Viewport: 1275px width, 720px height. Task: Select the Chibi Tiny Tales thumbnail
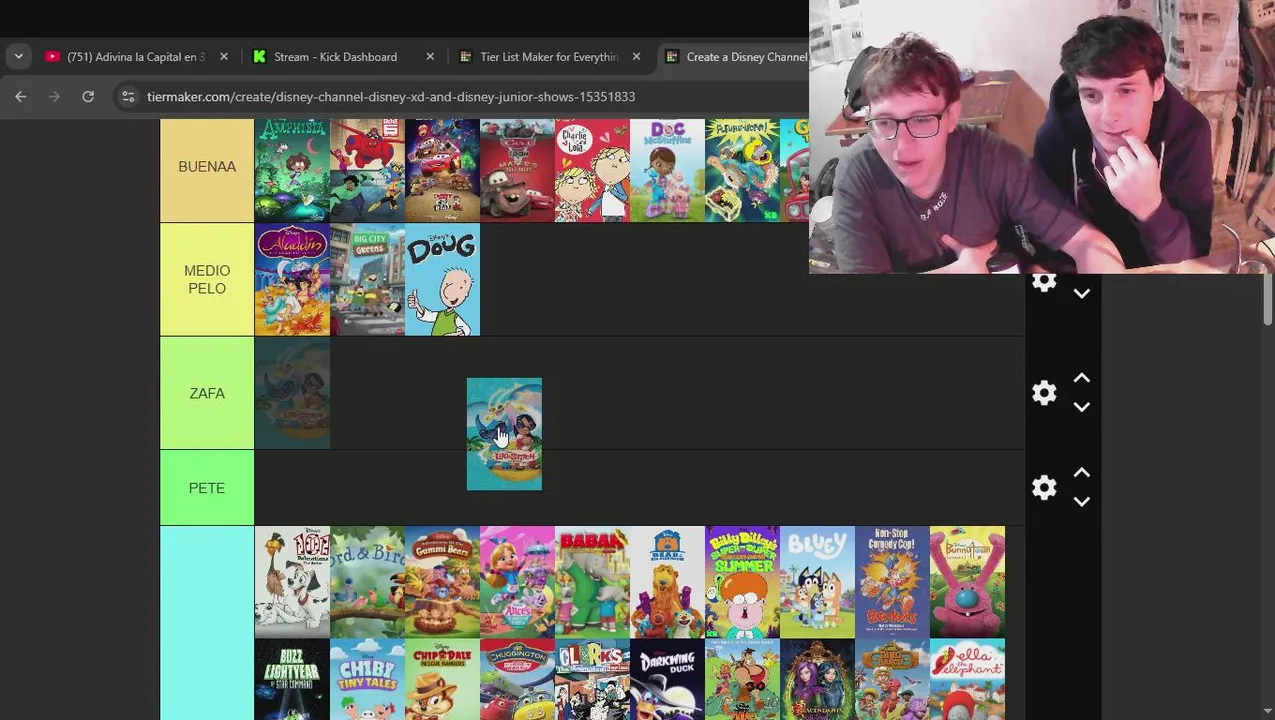tap(367, 680)
